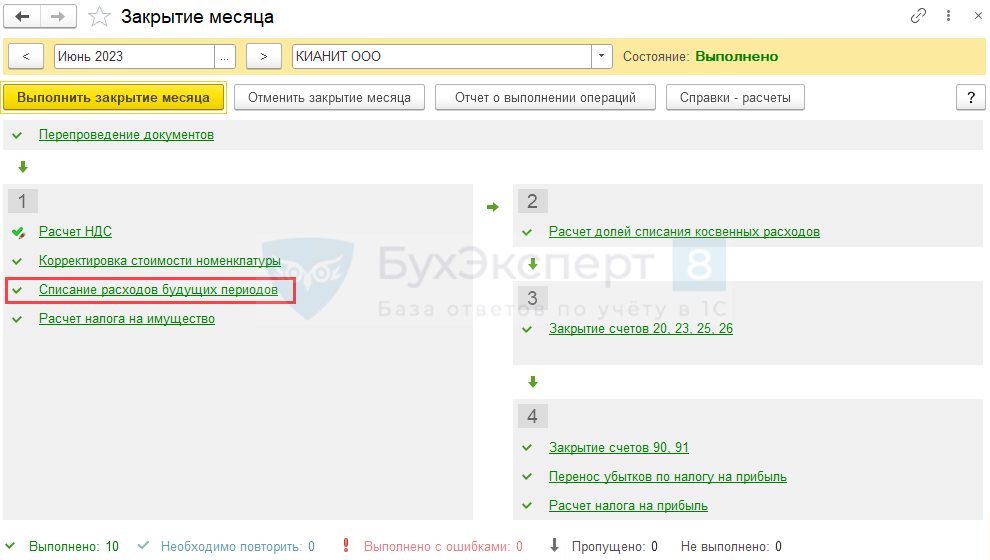Go to next month with > button
This screenshot has height=560, width=990.
263,57
